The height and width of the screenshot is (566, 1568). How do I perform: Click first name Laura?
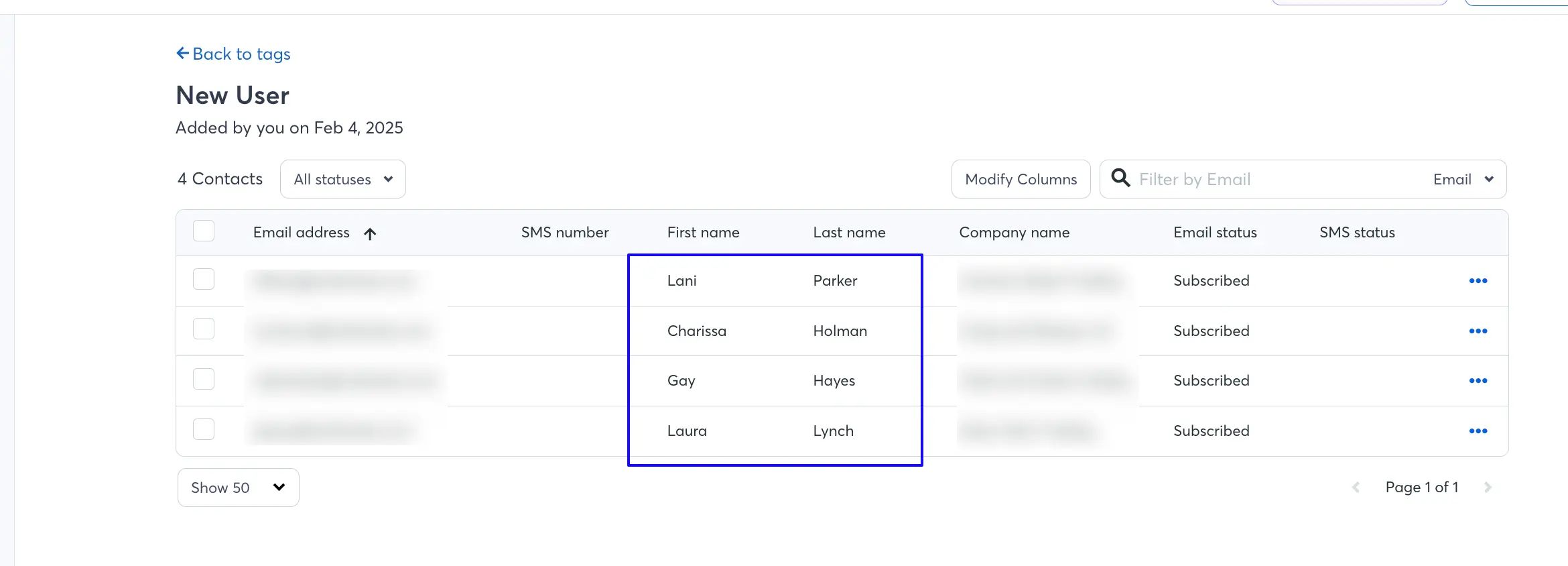coord(687,431)
